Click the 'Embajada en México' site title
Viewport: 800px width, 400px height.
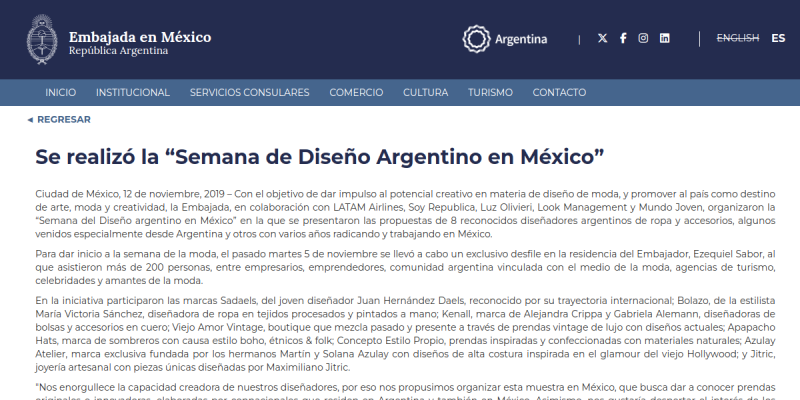pyautogui.click(x=140, y=37)
